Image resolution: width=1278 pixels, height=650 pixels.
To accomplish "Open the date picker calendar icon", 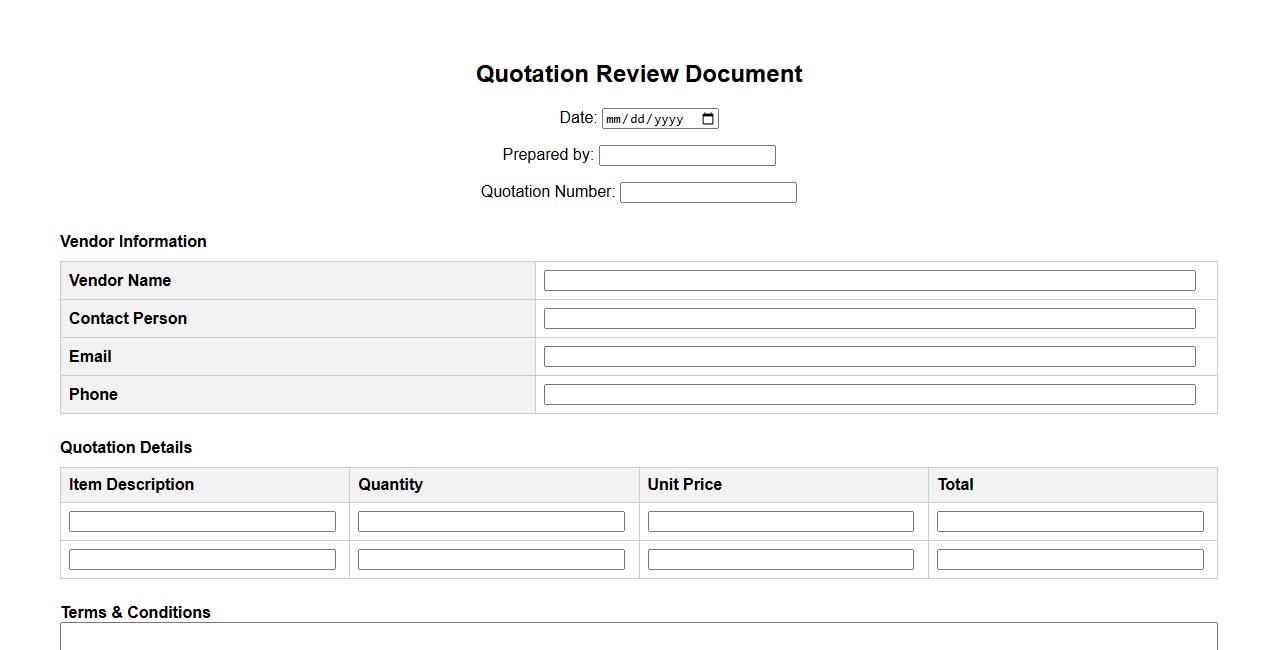I will [x=708, y=119].
